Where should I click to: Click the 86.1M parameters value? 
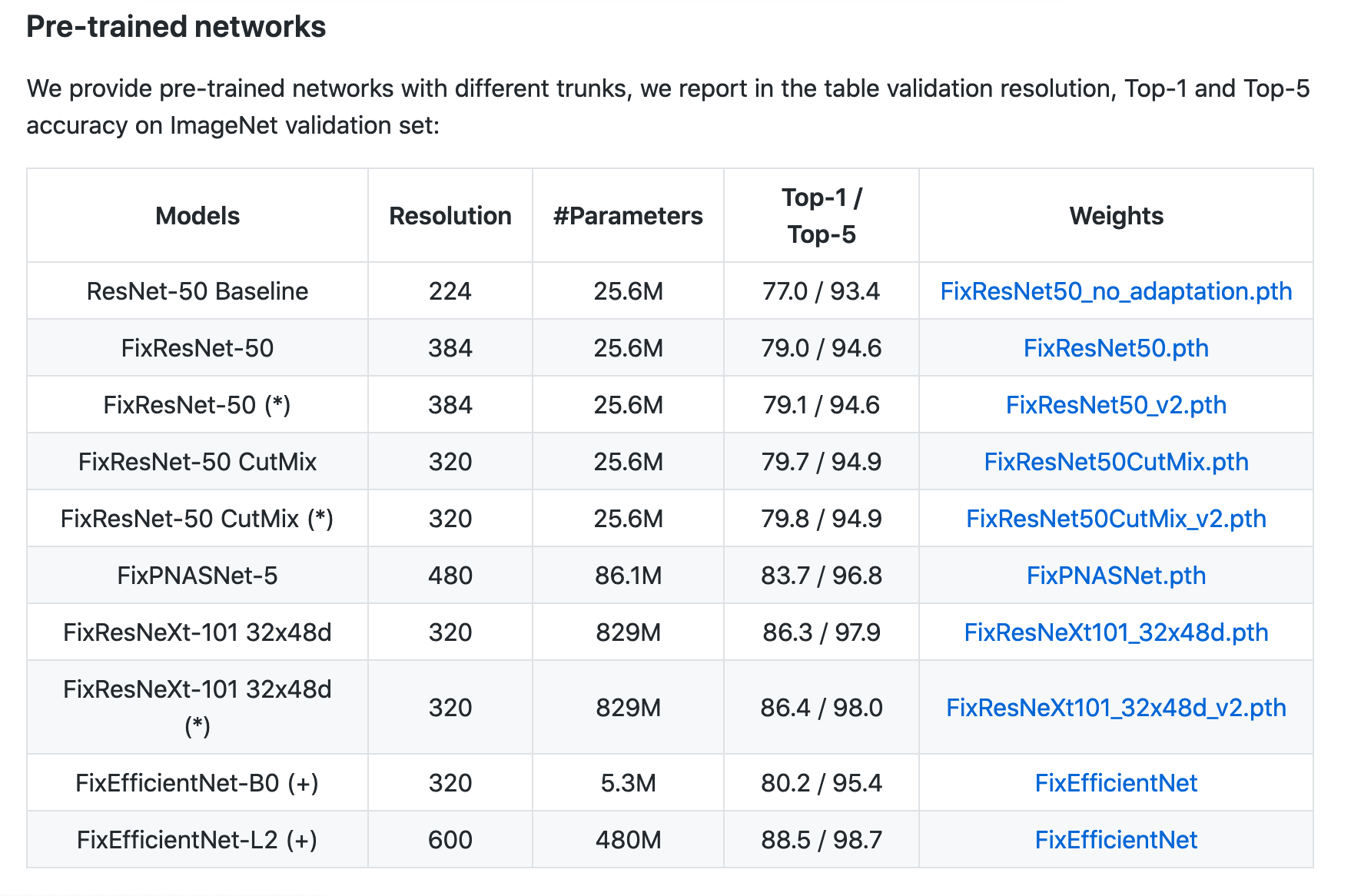(628, 576)
